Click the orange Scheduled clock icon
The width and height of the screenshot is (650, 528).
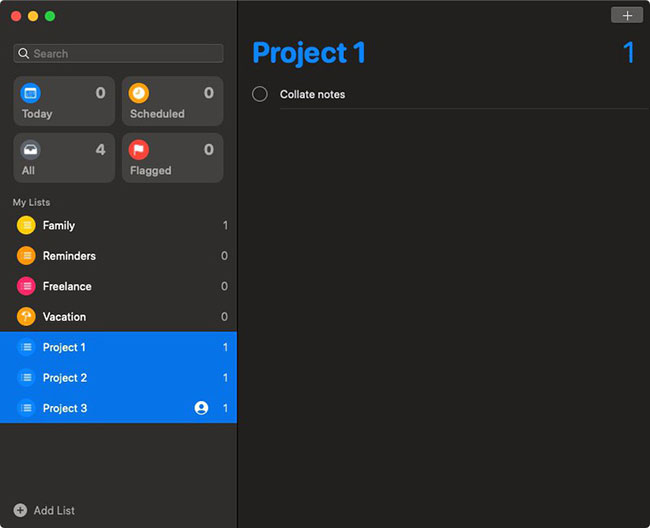click(x=138, y=93)
